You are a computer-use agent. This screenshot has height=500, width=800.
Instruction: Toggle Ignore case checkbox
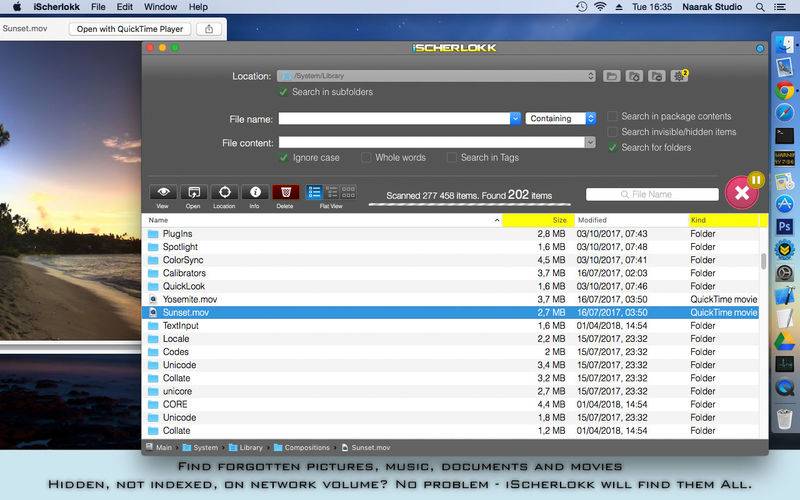284,158
